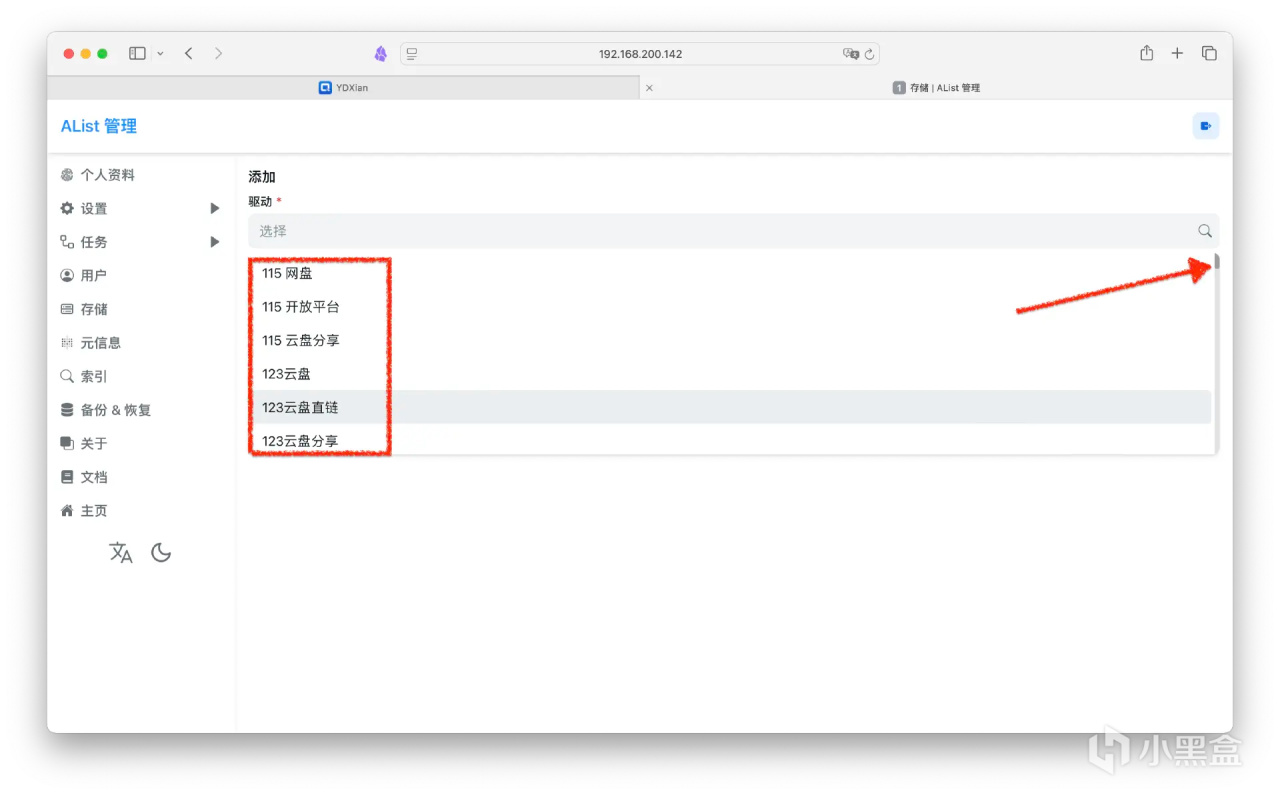The height and width of the screenshot is (795, 1280).
Task: Switch to the 存储 | AList 管理 tab
Action: tap(936, 88)
